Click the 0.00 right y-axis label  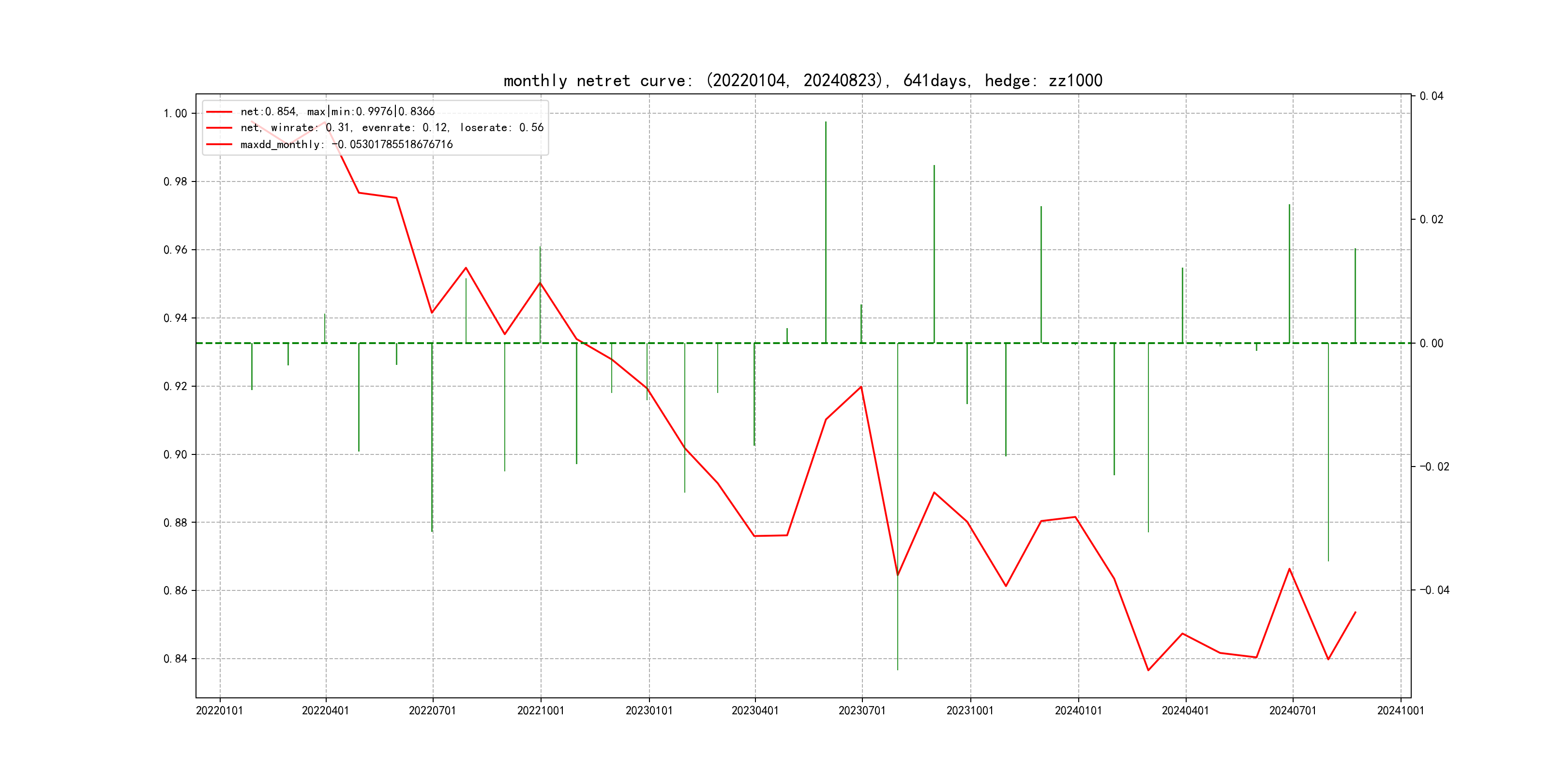[x=1432, y=343]
